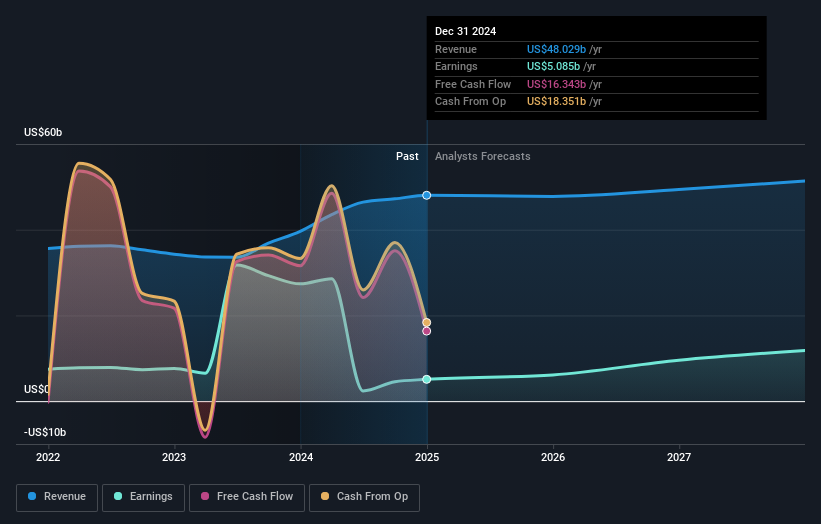Screen dimensions: 821x524
Task: Click the Past section label
Action: pyautogui.click(x=407, y=156)
